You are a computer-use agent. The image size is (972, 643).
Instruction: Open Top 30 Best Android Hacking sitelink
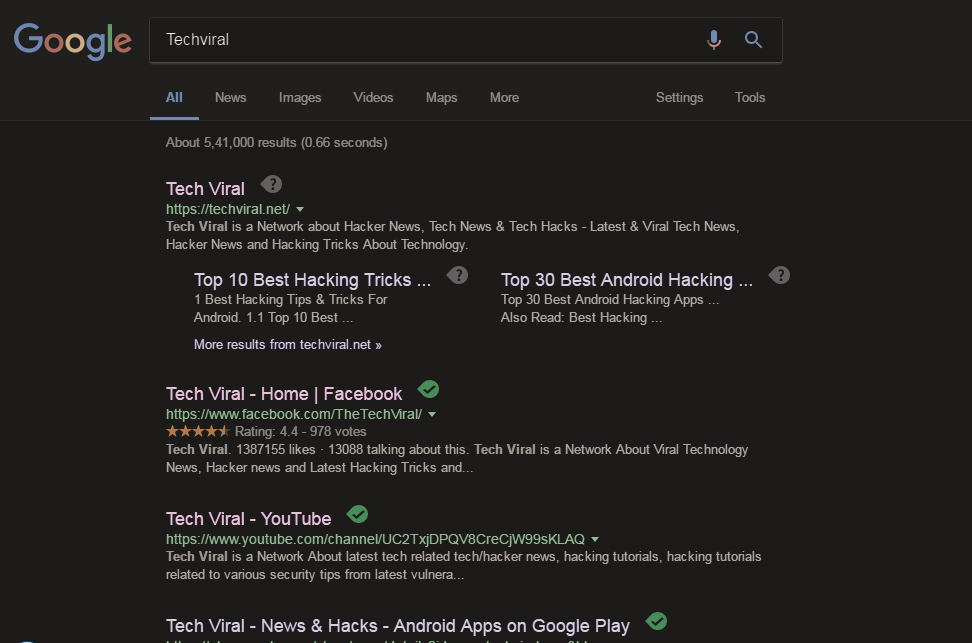click(x=627, y=280)
